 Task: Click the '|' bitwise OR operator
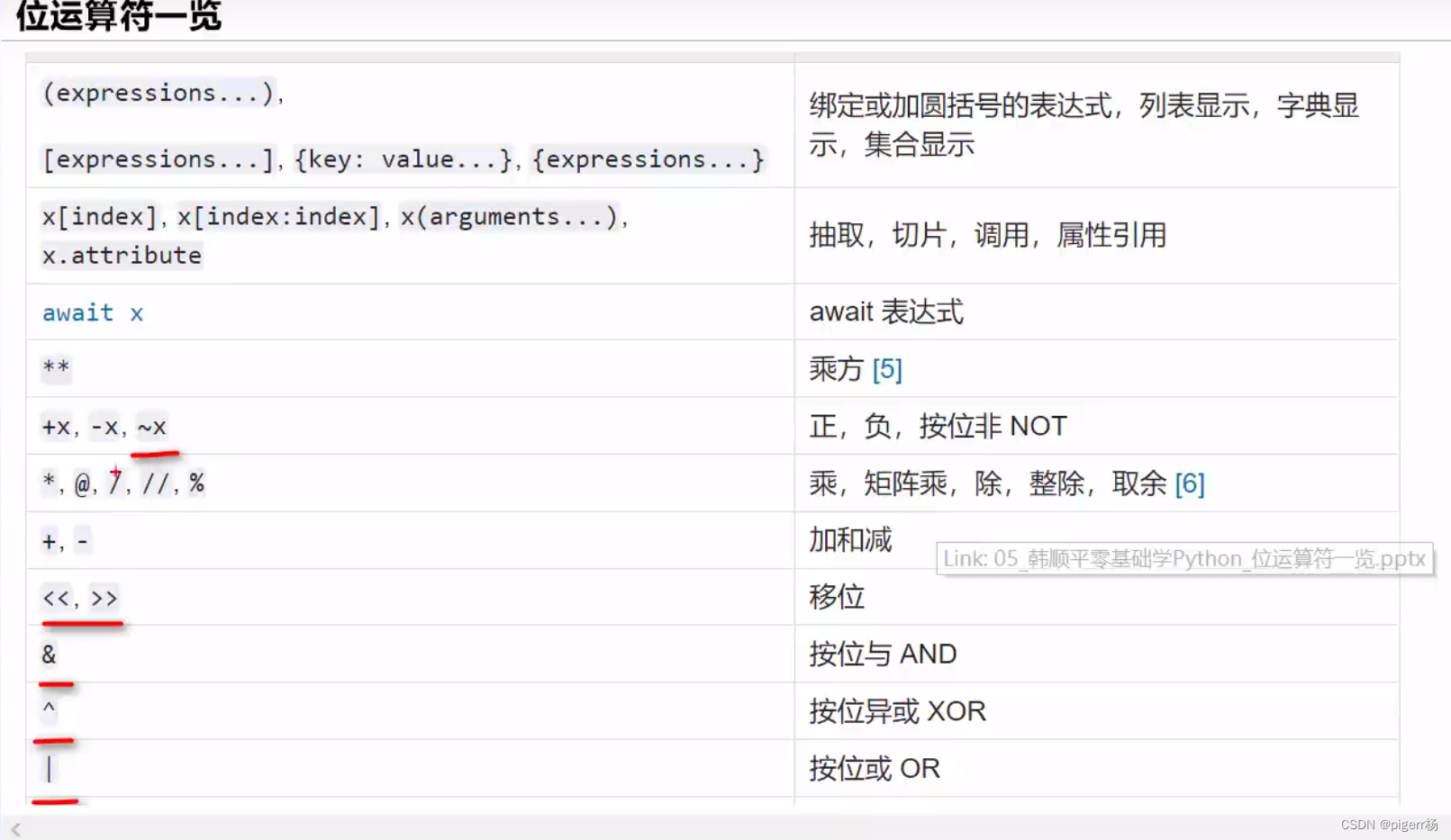click(x=49, y=769)
